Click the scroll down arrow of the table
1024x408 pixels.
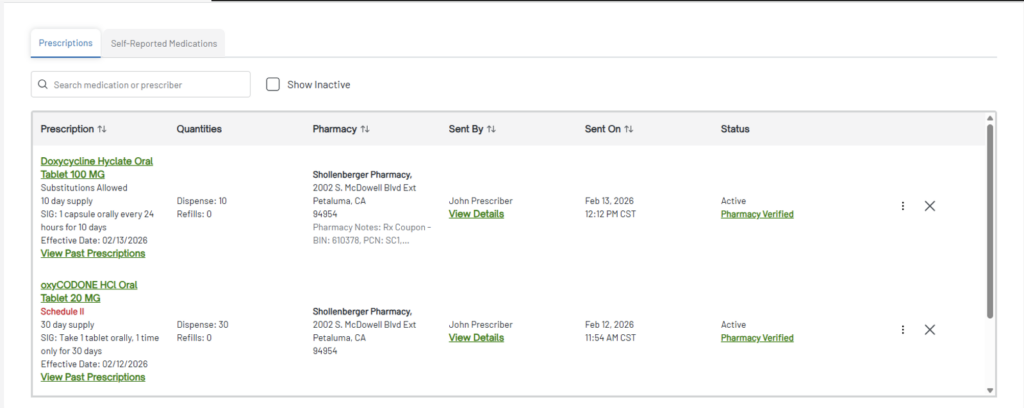(990, 390)
